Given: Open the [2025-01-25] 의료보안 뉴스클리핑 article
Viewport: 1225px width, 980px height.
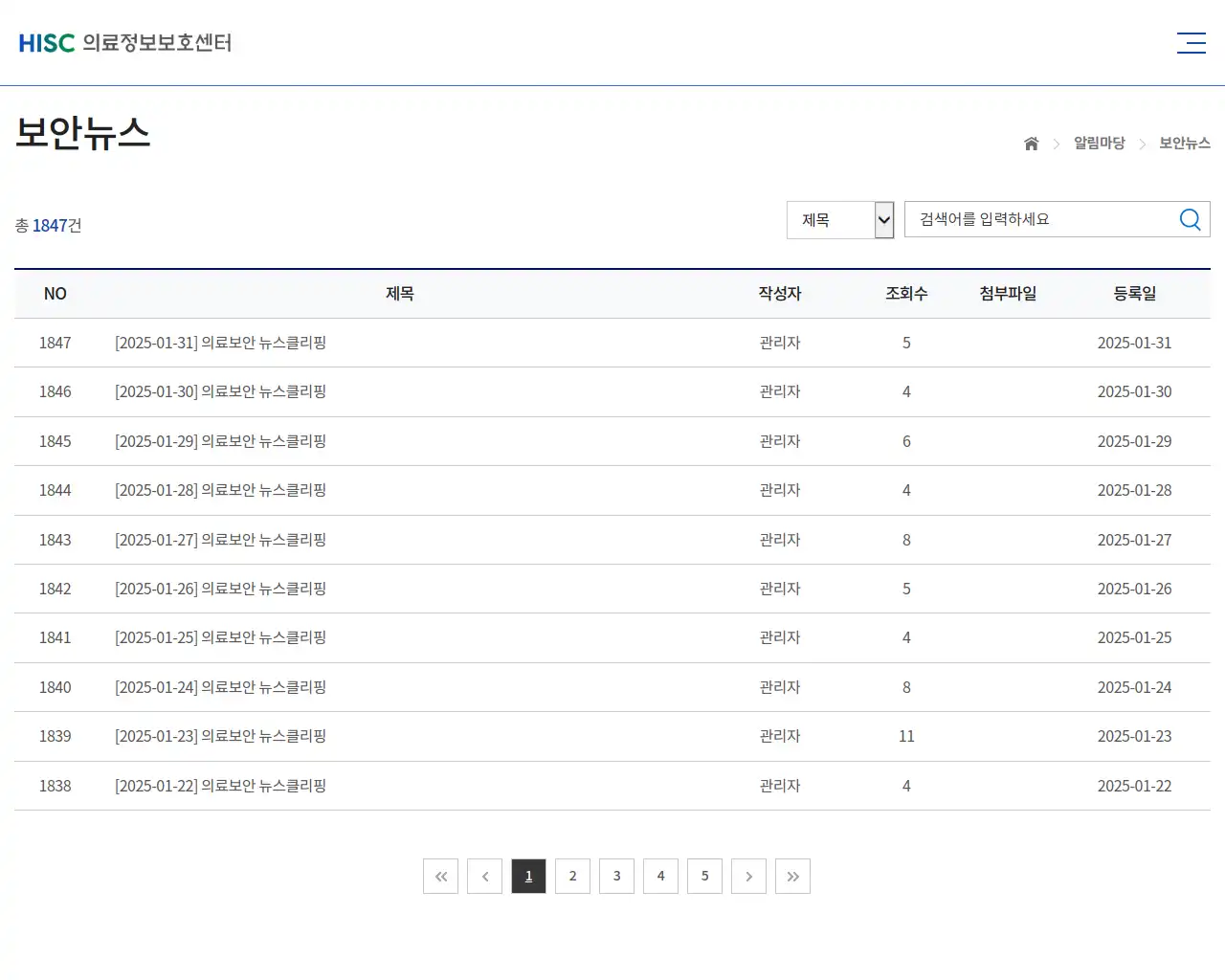Looking at the screenshot, I should (x=220, y=637).
